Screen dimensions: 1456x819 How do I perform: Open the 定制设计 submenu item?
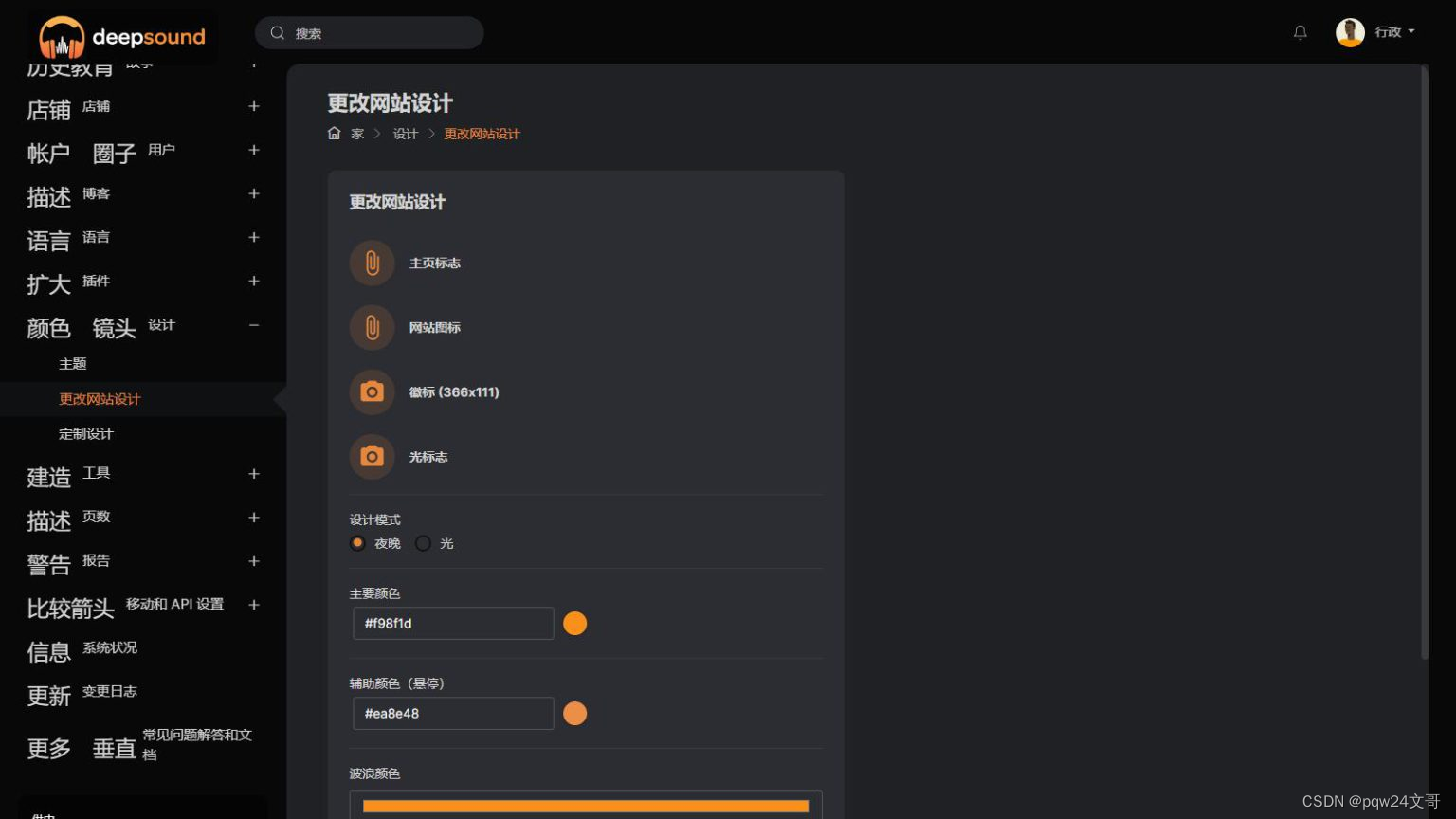pyautogui.click(x=86, y=434)
